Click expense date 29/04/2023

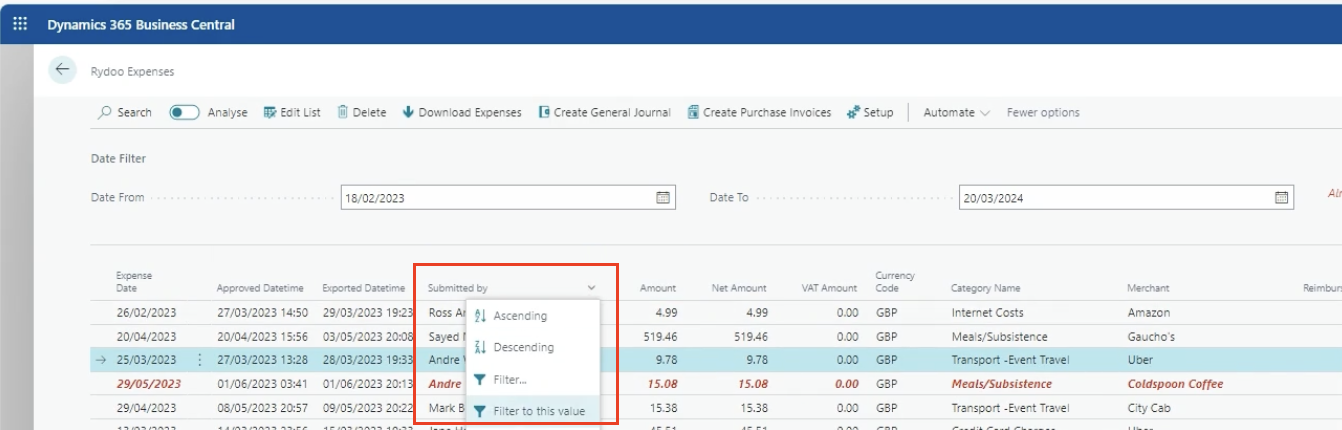click(146, 408)
